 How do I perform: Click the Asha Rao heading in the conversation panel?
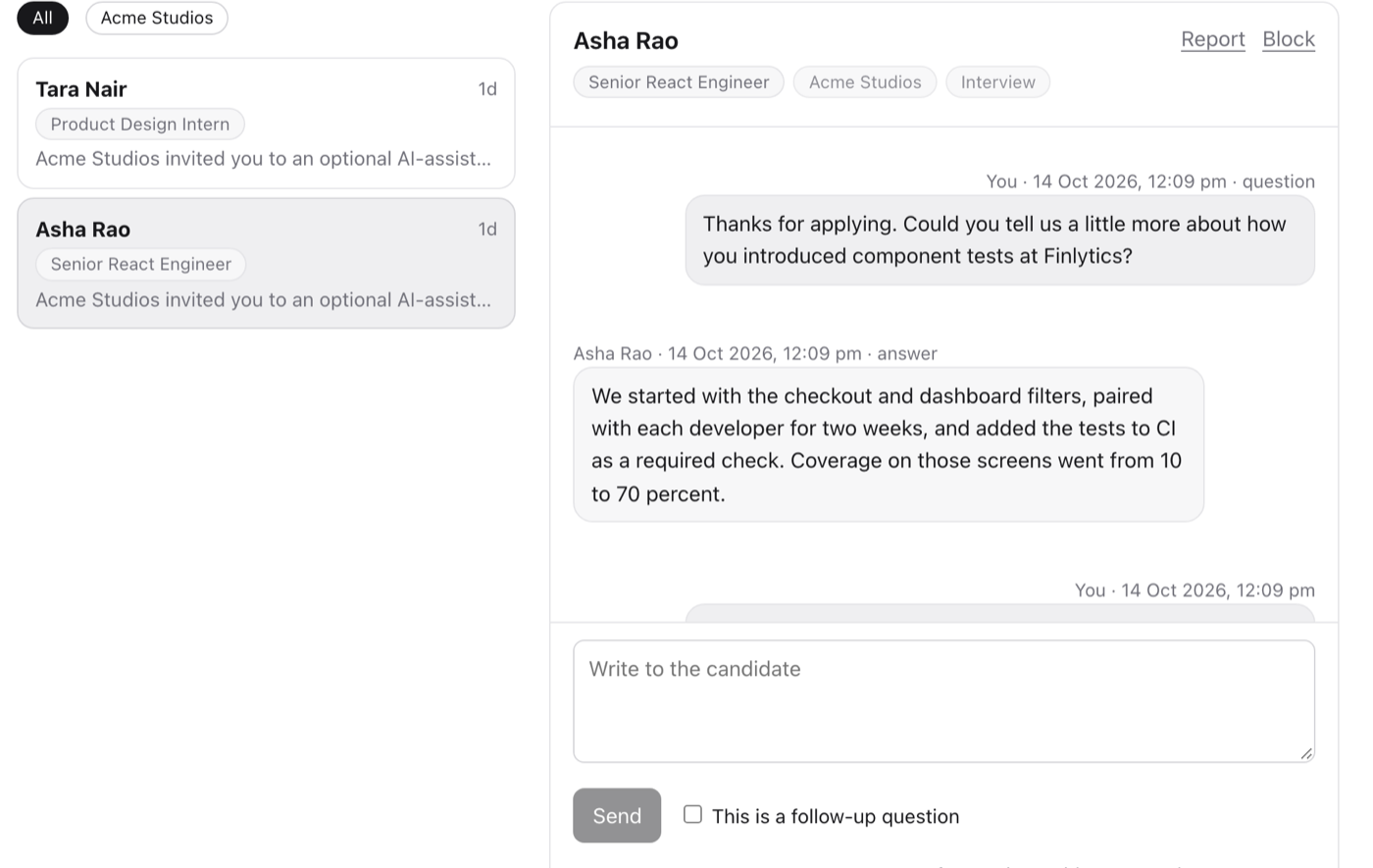coord(626,41)
